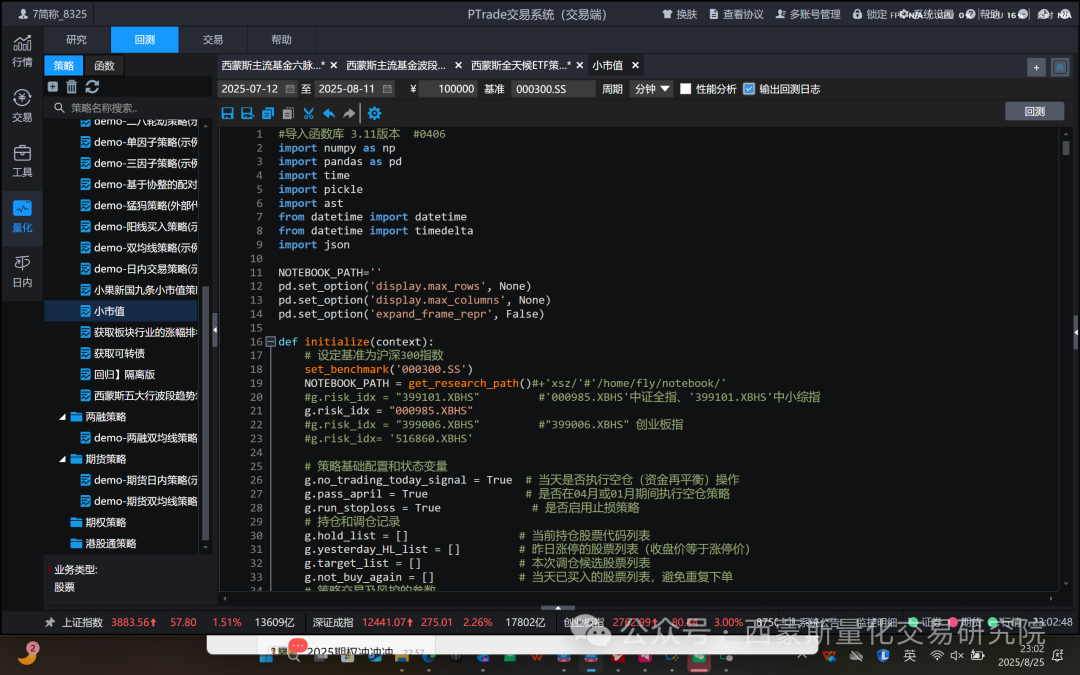Open the 周期 分钟 dropdown
Screen dimensions: 1080x675
point(651,89)
